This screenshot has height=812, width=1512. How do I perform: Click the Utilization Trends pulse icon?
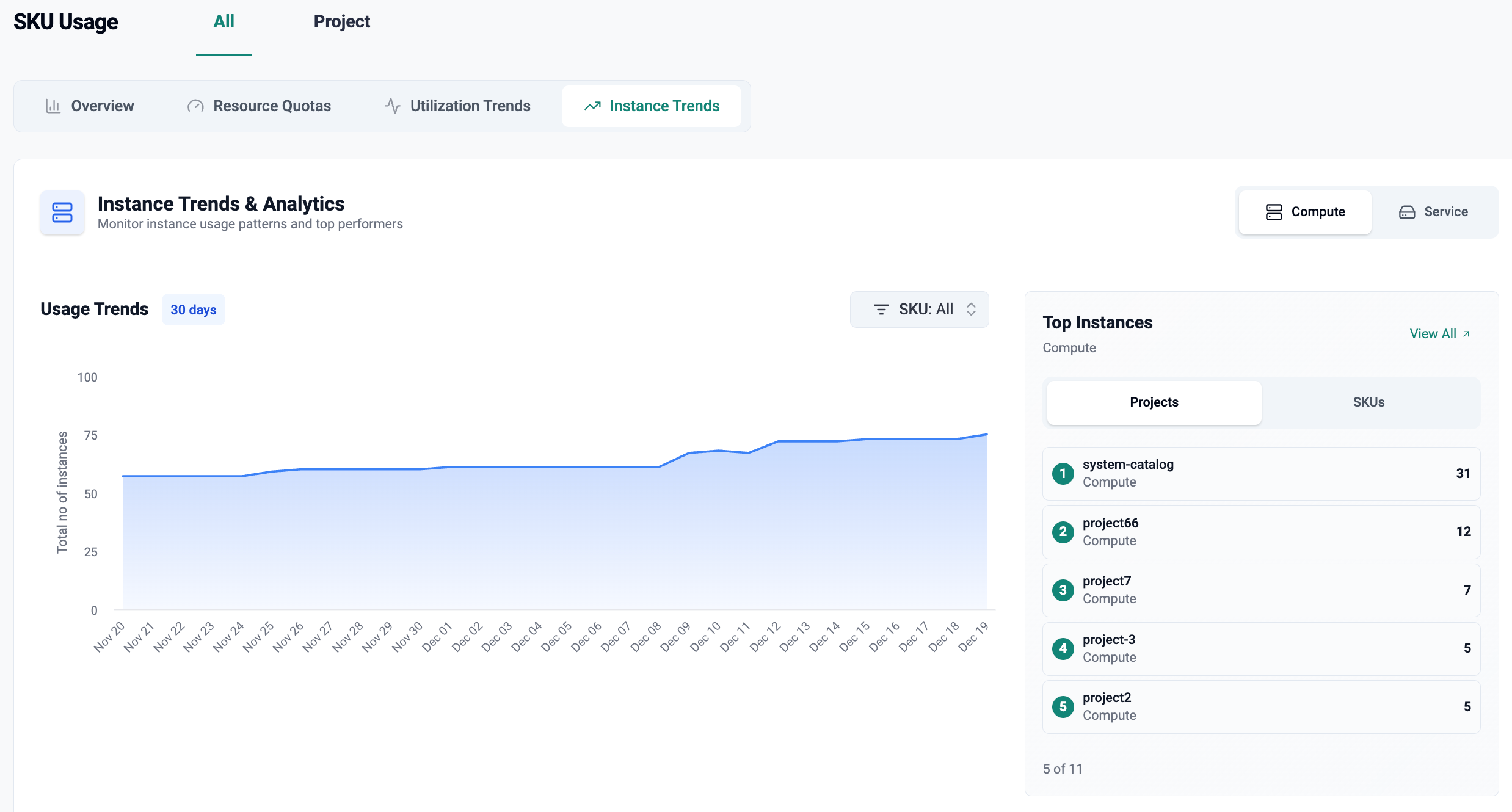(x=393, y=106)
